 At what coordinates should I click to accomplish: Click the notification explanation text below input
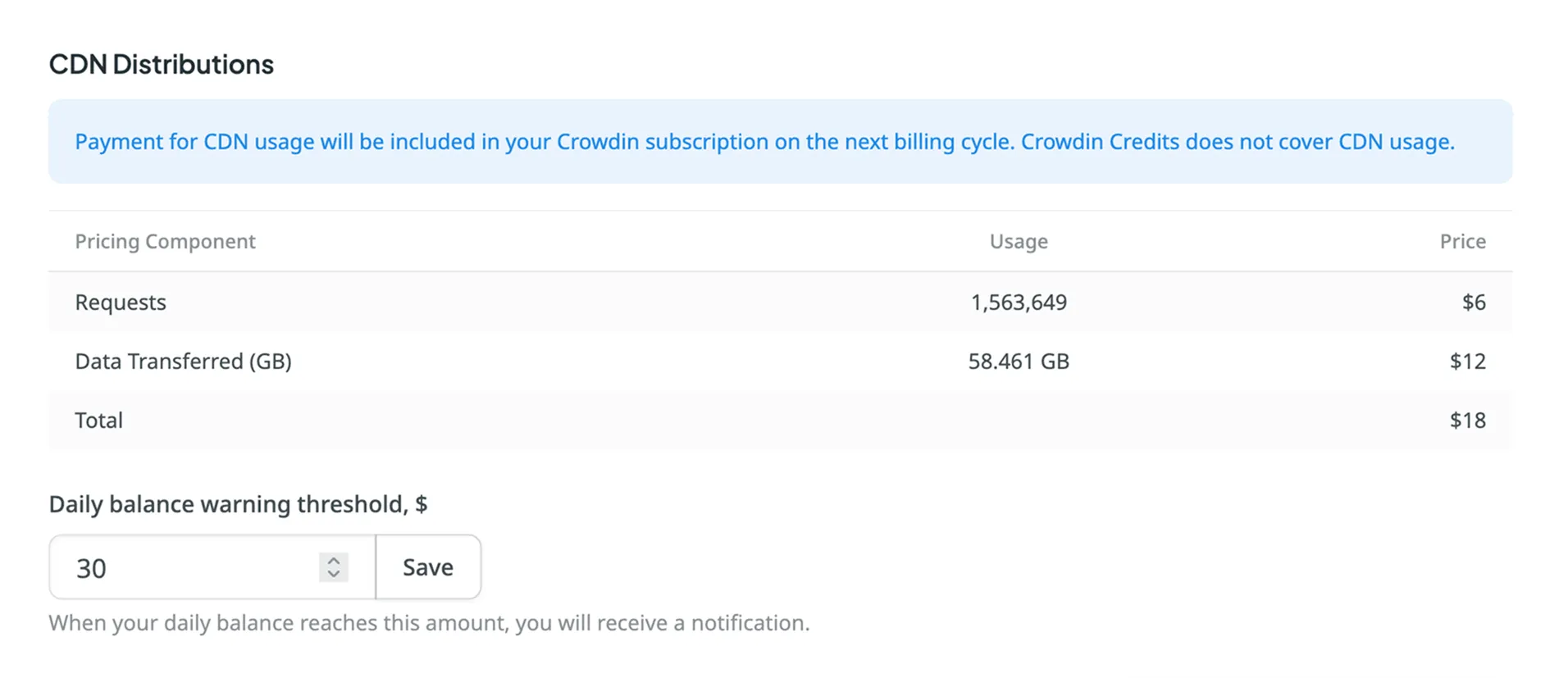pyautogui.click(x=429, y=622)
